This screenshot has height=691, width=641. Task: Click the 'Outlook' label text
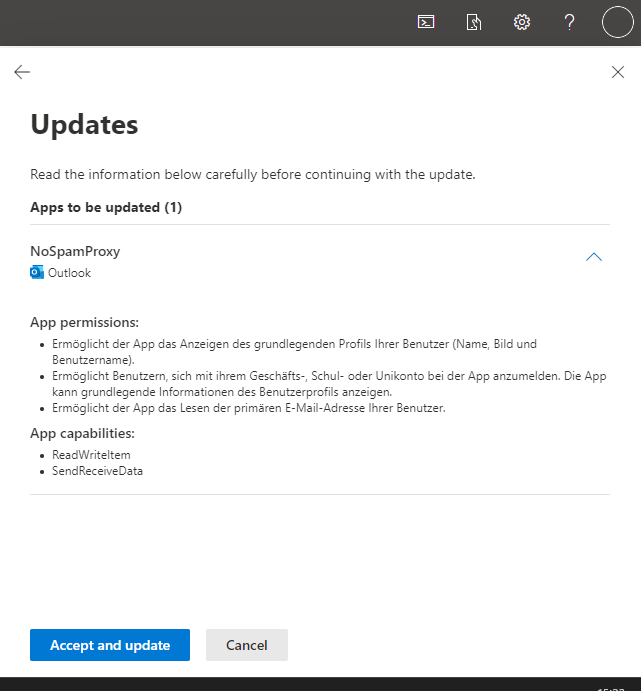70,273
